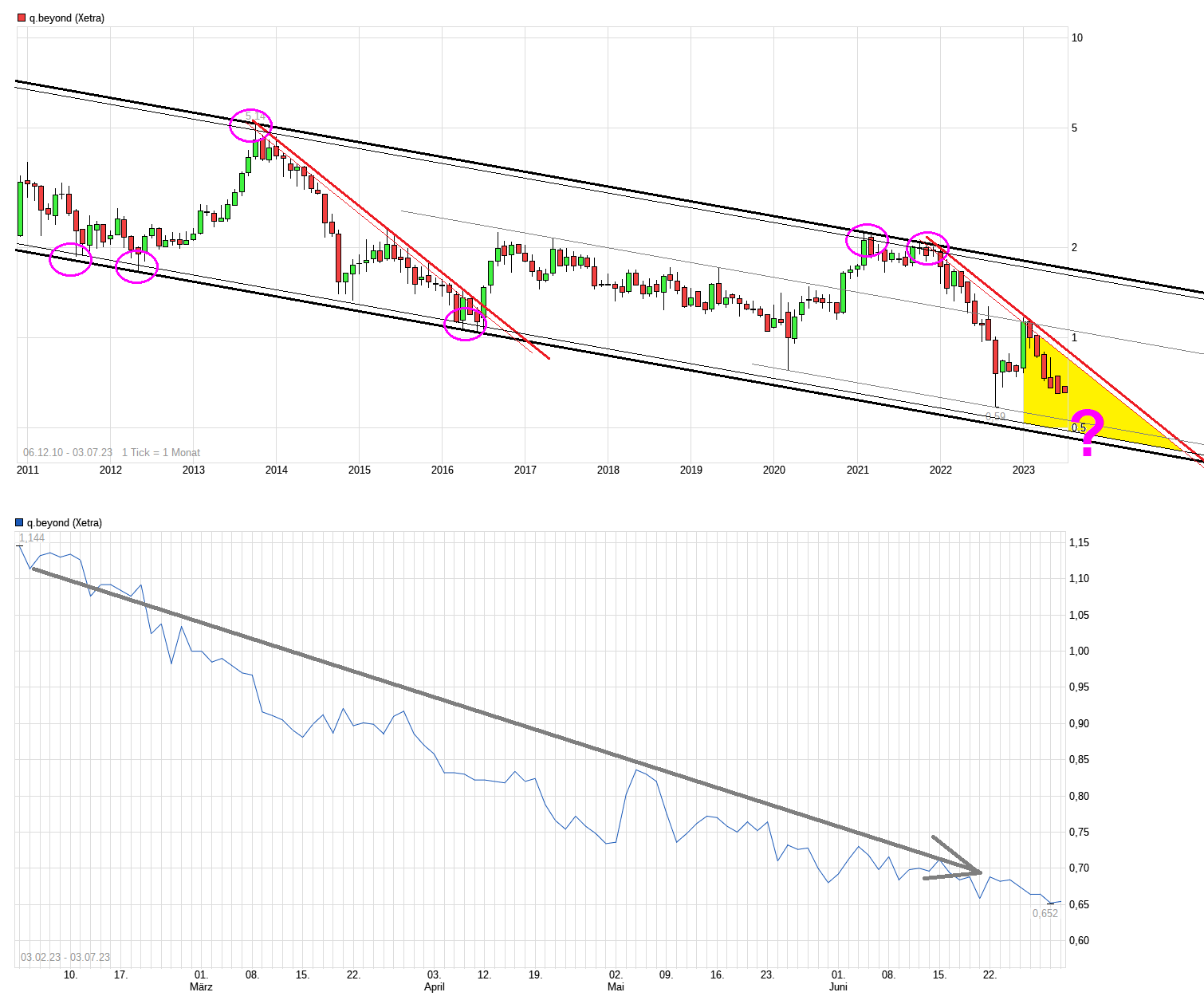Click the year label 2016 on the axis
The height and width of the screenshot is (1000, 1204).
pos(443,470)
